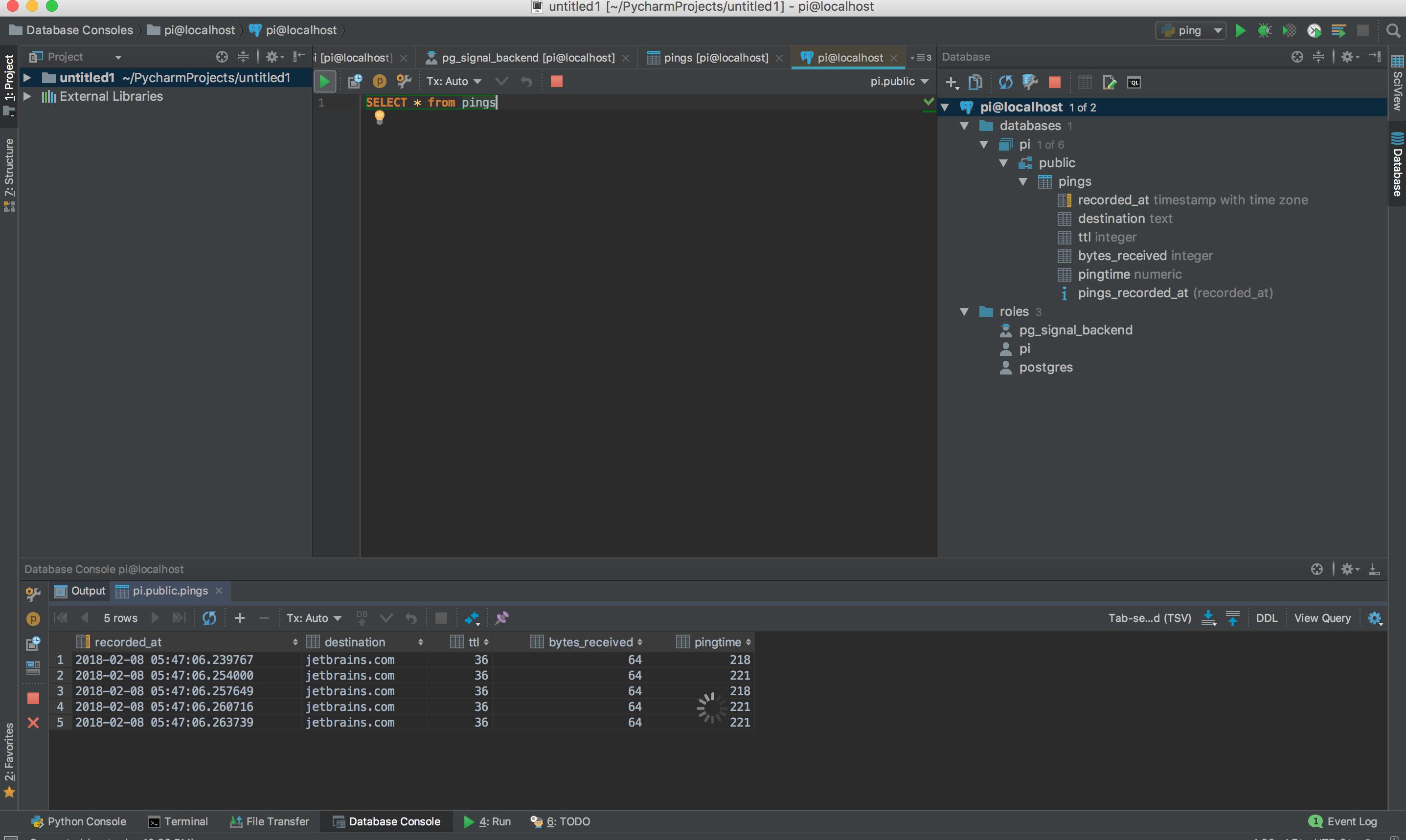Expand the untitled1 project folder
The width and height of the screenshot is (1406, 840).
(x=26, y=78)
